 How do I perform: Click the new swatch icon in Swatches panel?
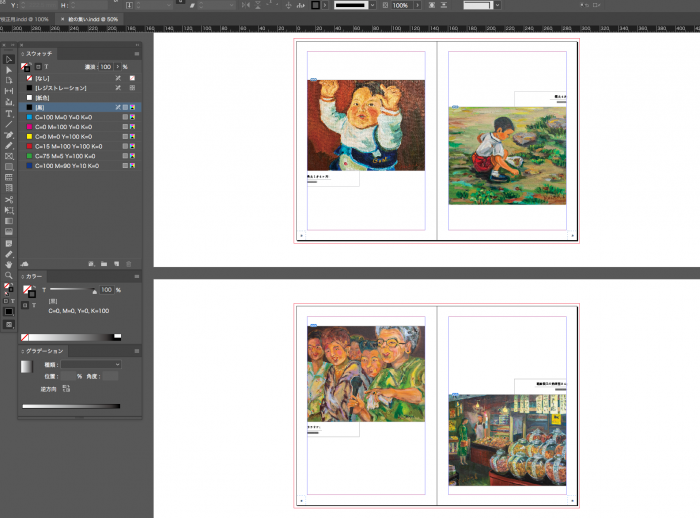(x=117, y=264)
